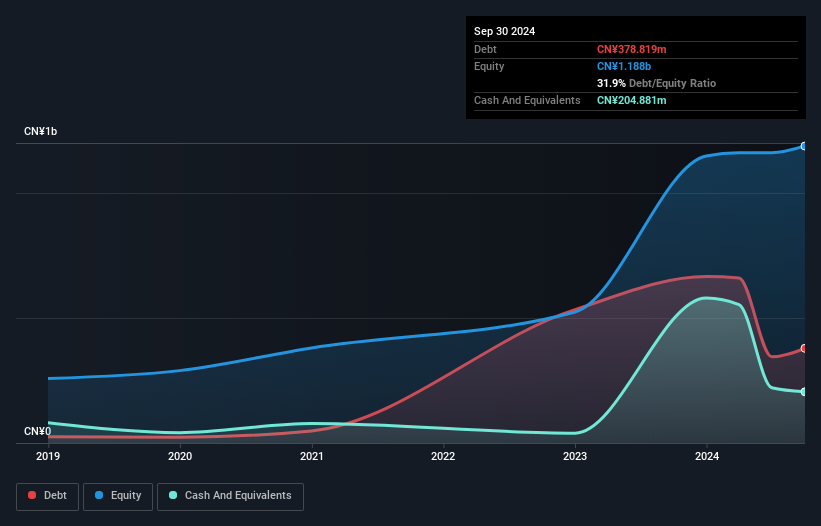Click the teal Cash endpoint marker
This screenshot has height=526, width=821.
804,391
